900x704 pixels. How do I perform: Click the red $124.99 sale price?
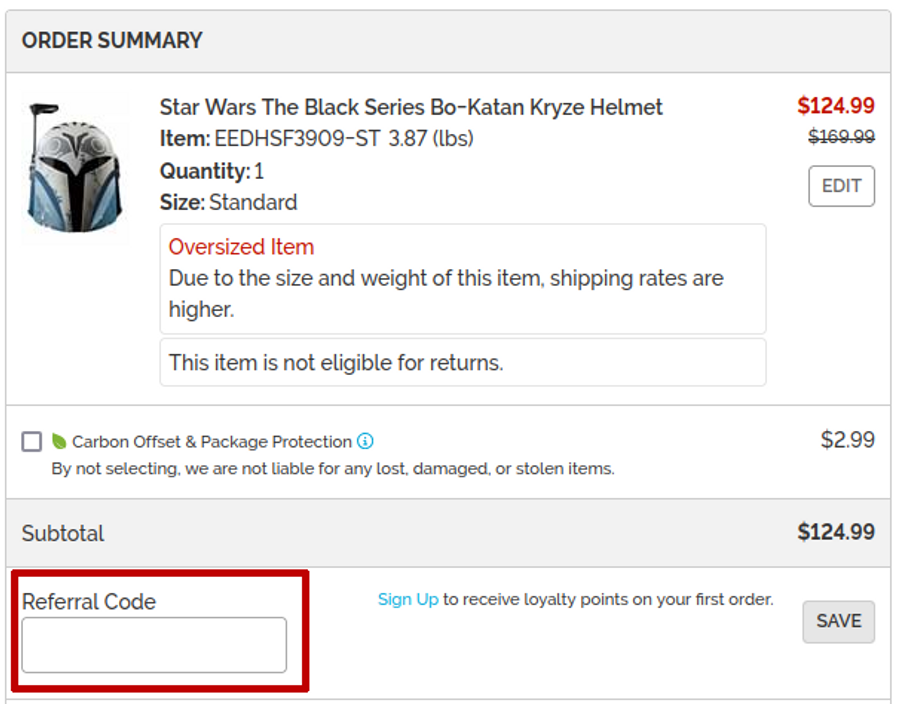(835, 106)
